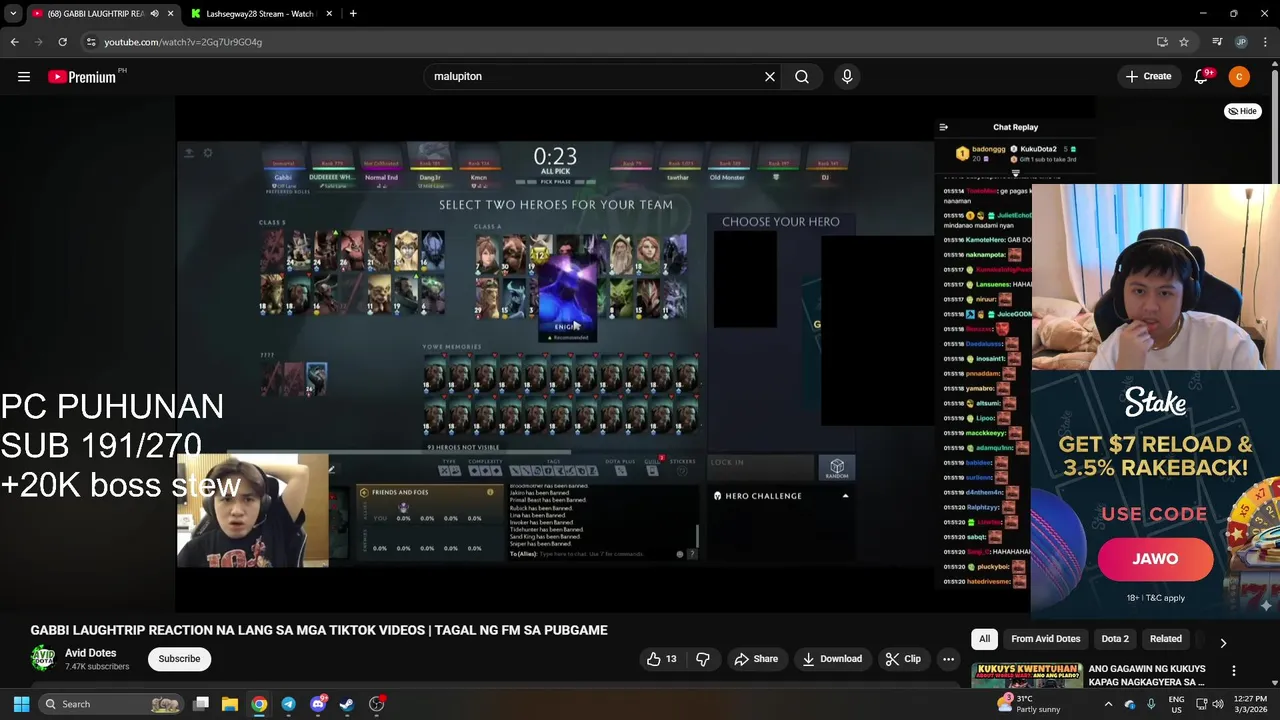The width and height of the screenshot is (1280, 720).
Task: Open the Avid Dotes channel avatar
Action: 43,658
